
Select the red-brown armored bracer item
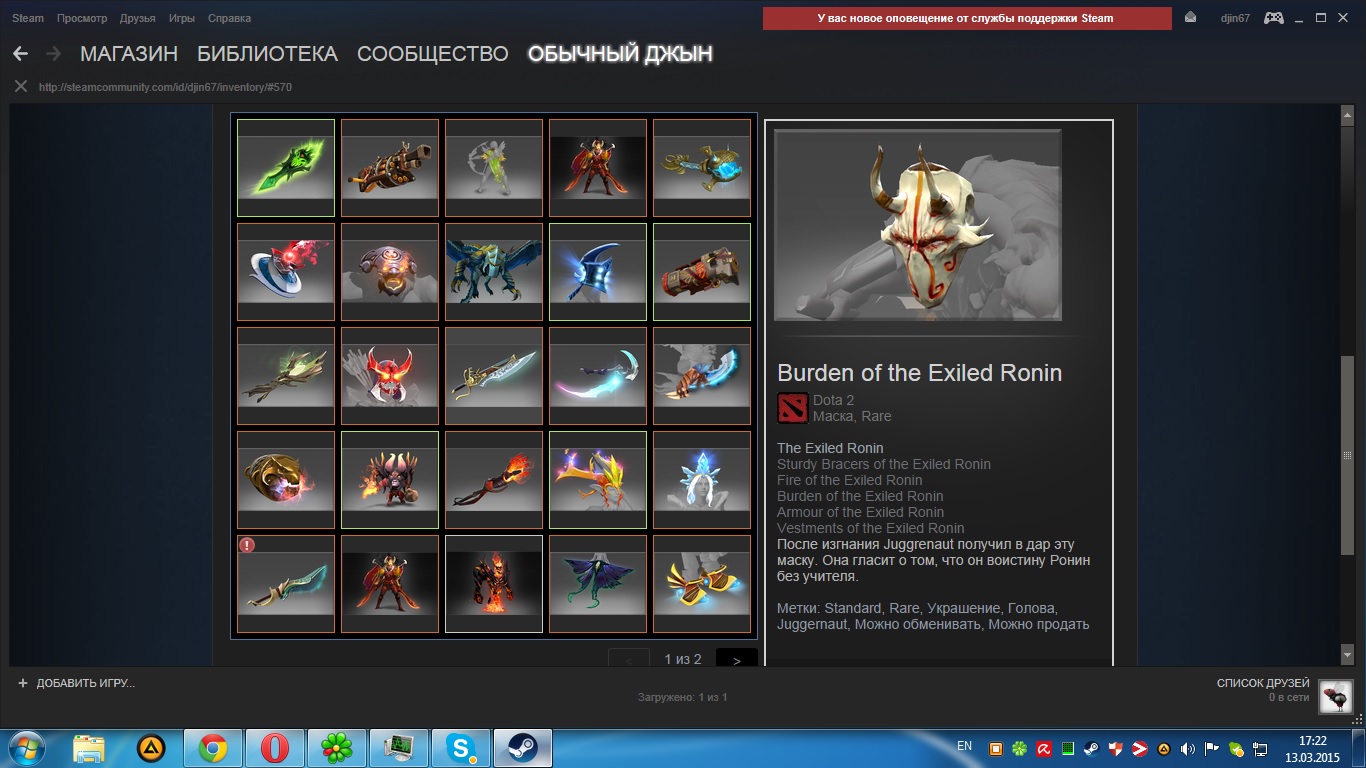(x=702, y=272)
